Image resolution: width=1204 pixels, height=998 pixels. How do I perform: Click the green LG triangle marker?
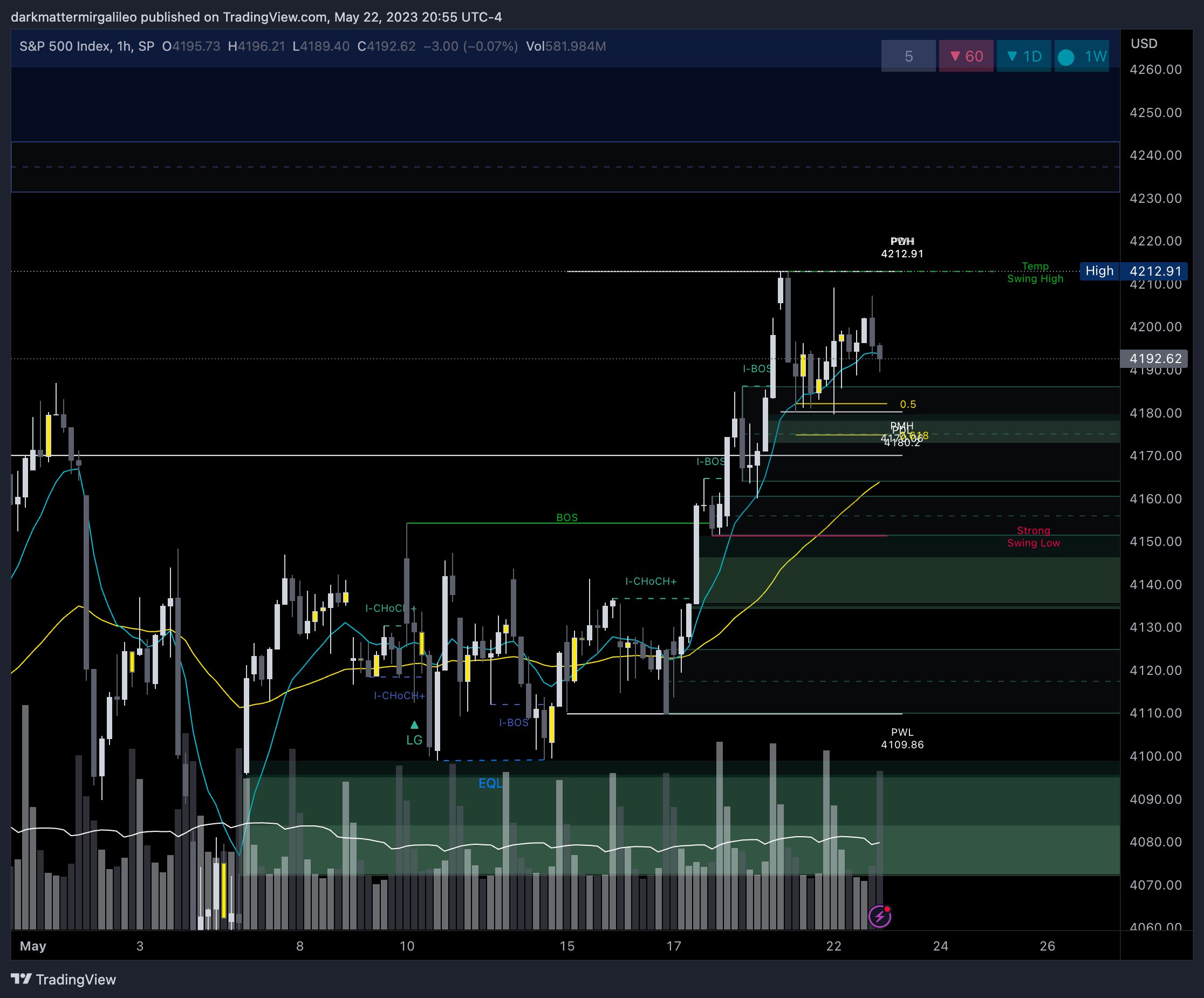point(414,725)
